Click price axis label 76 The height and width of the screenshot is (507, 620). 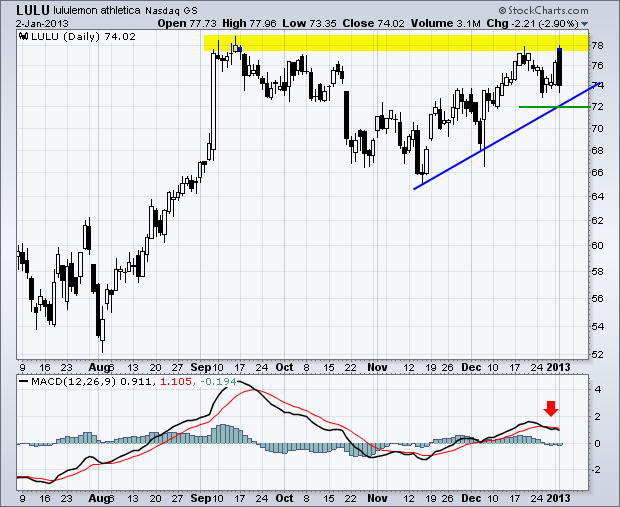click(x=598, y=65)
